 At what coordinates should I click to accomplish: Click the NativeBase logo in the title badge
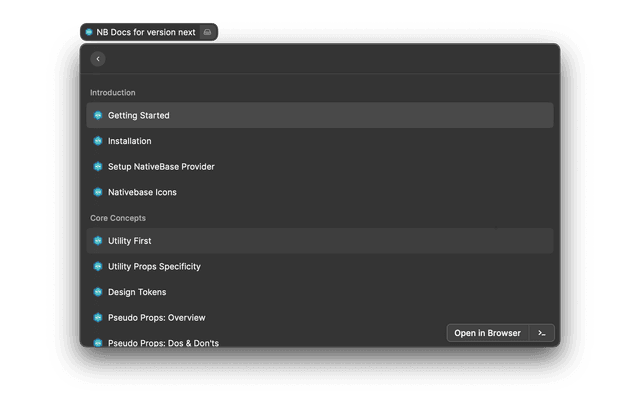(x=89, y=32)
